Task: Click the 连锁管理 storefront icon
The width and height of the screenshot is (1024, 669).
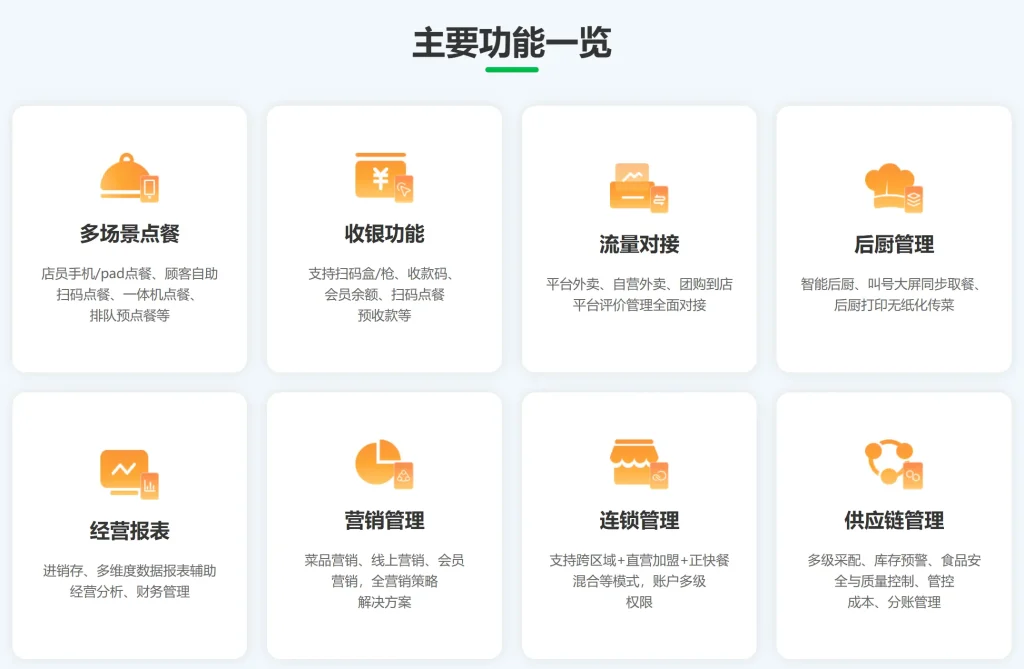Action: (x=639, y=463)
